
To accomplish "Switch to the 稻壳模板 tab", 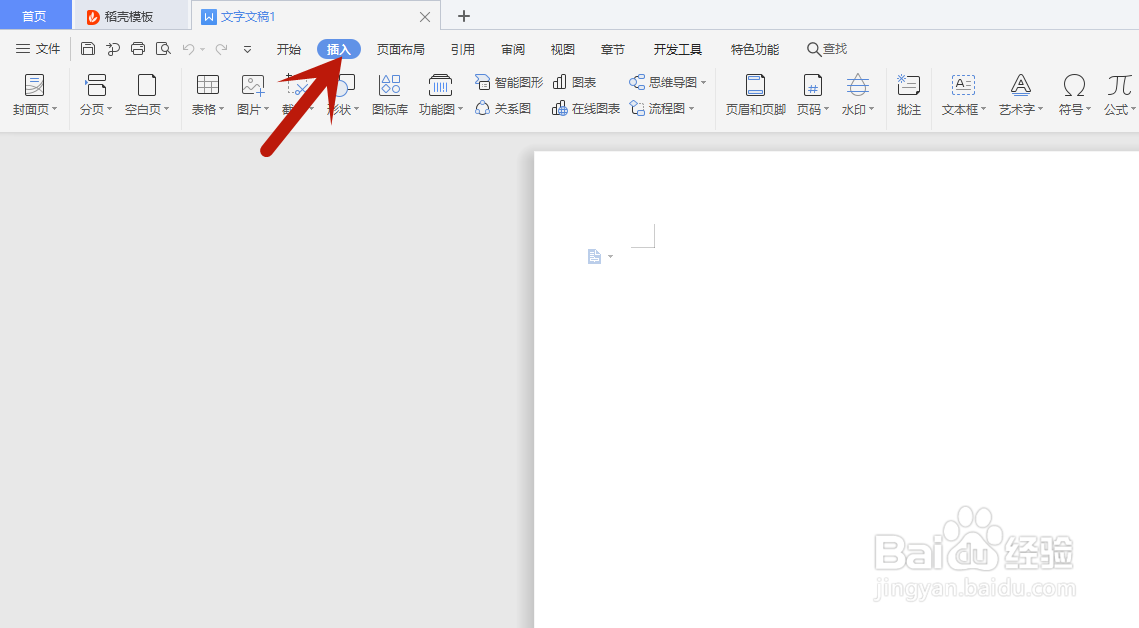I will click(129, 15).
